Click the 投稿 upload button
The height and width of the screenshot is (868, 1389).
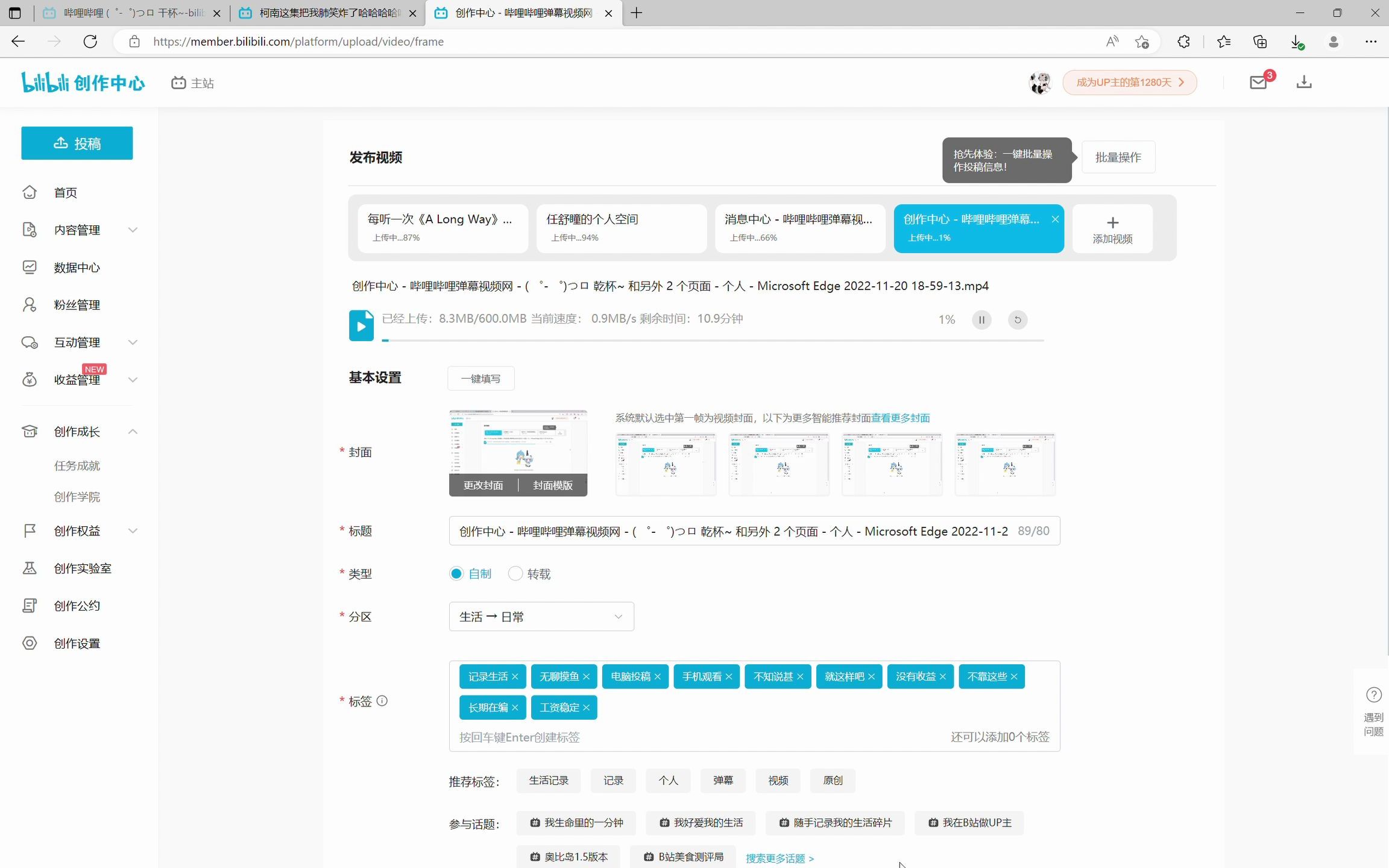pos(77,143)
